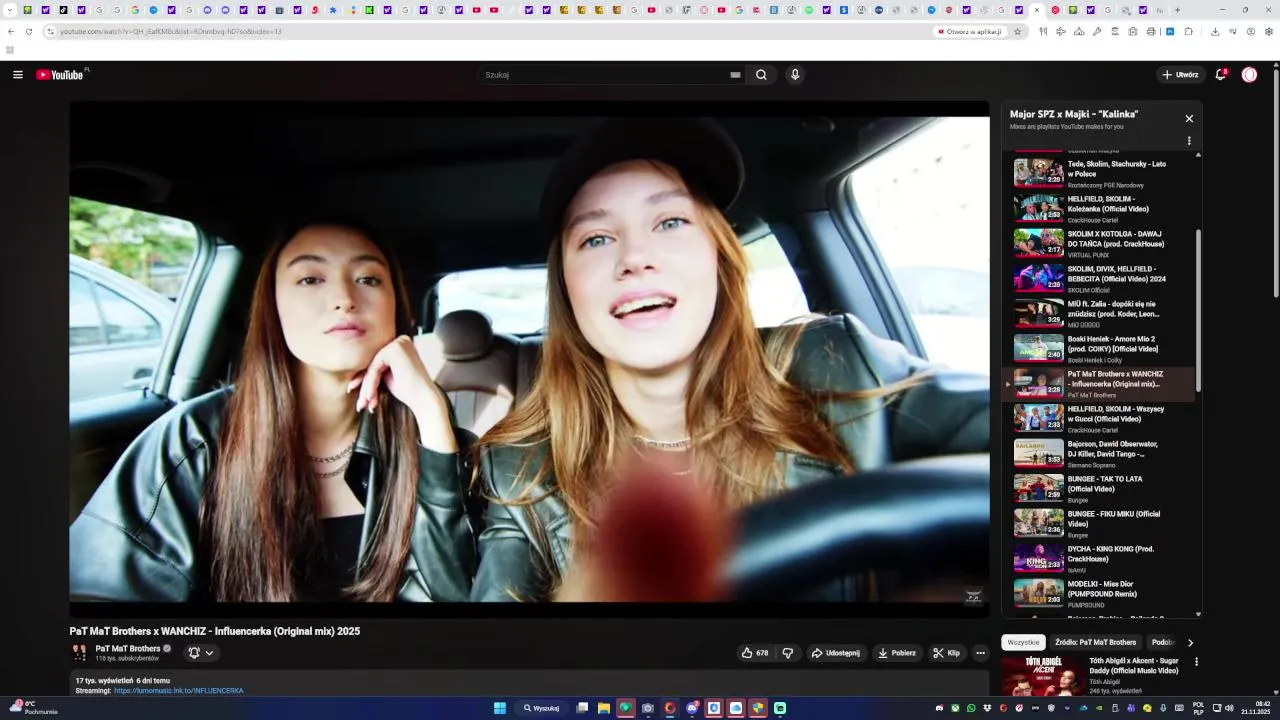Image resolution: width=1280 pixels, height=720 pixels.
Task: Dislike the video with thumbs down
Action: tap(788, 653)
